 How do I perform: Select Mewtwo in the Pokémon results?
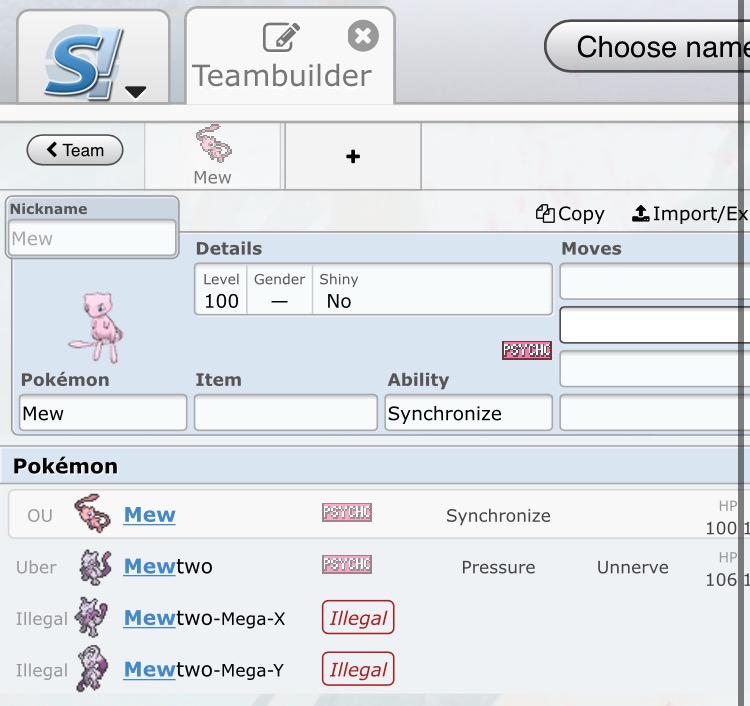click(x=378, y=566)
